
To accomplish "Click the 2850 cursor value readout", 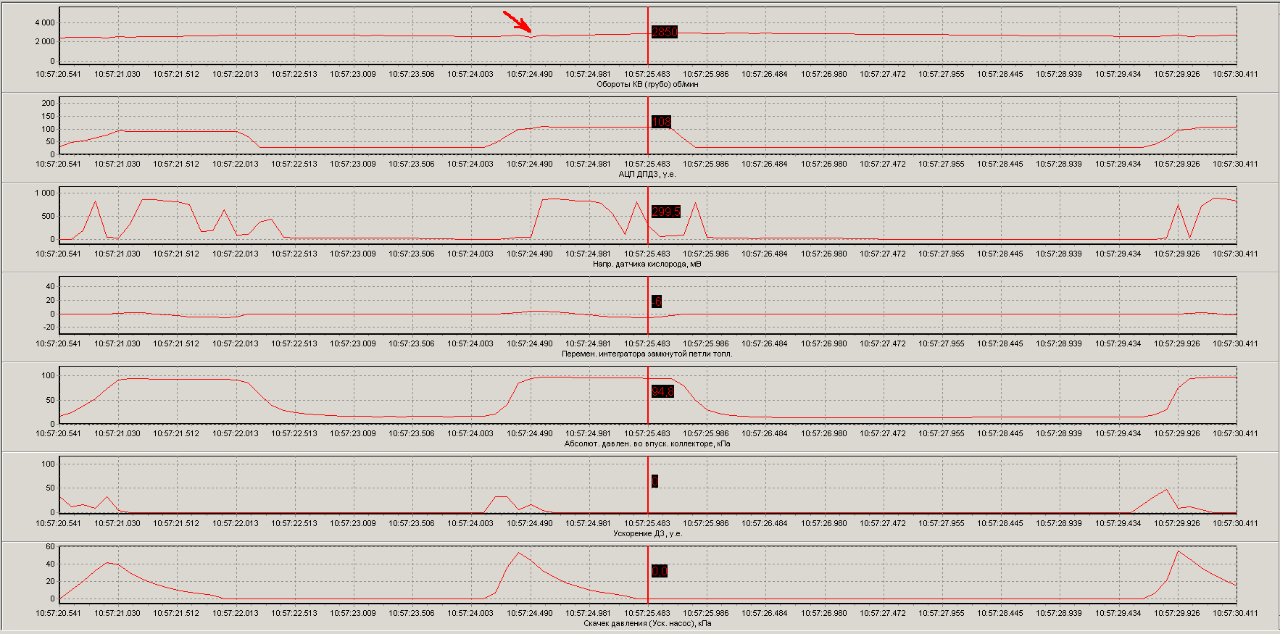I will (x=665, y=33).
